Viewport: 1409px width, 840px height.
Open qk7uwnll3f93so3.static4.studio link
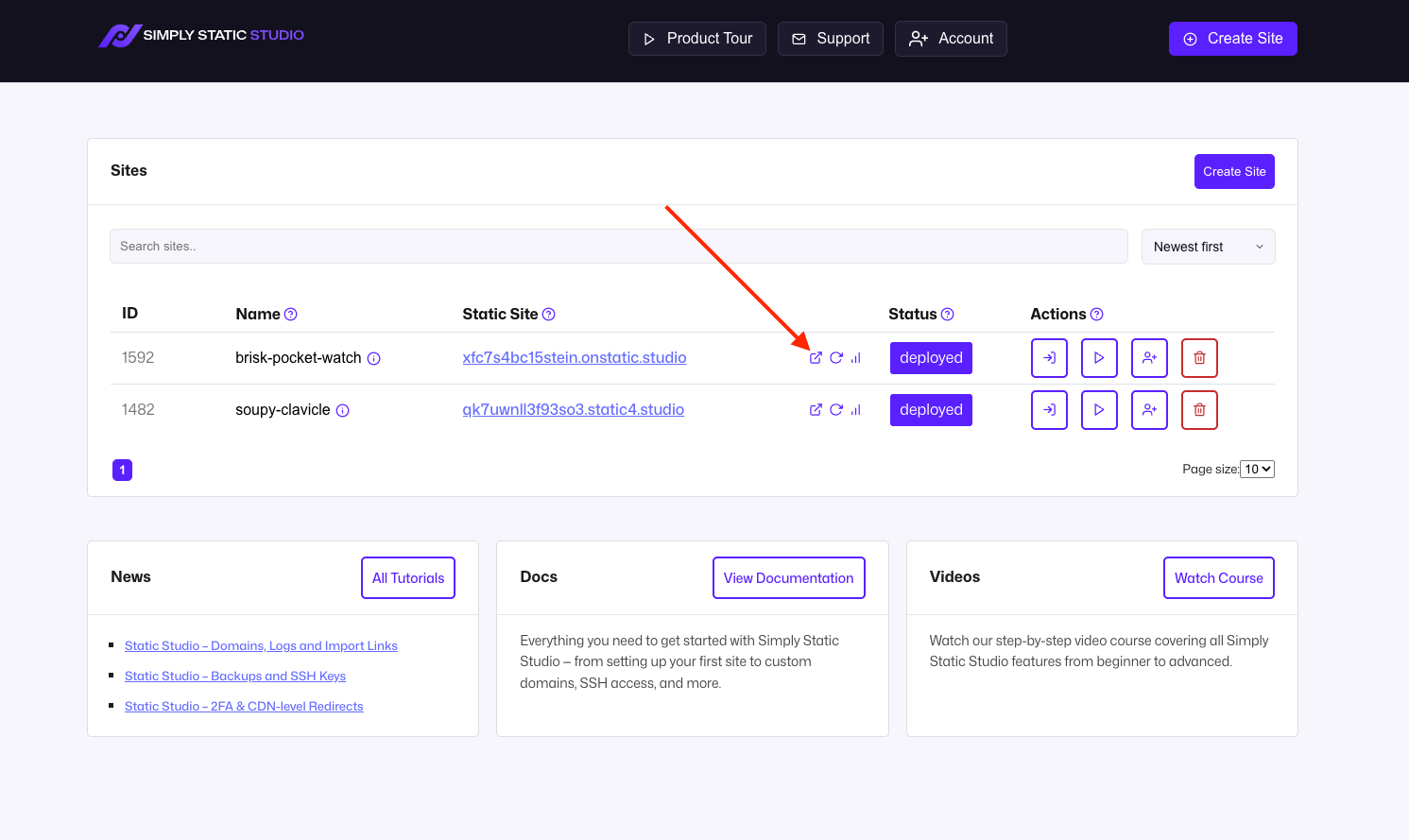pyautogui.click(x=574, y=410)
